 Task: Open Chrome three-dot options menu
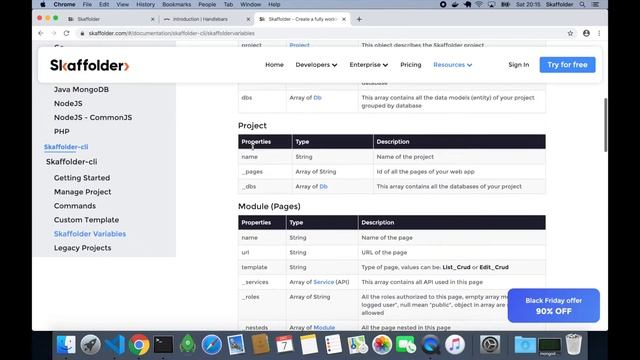pos(599,33)
